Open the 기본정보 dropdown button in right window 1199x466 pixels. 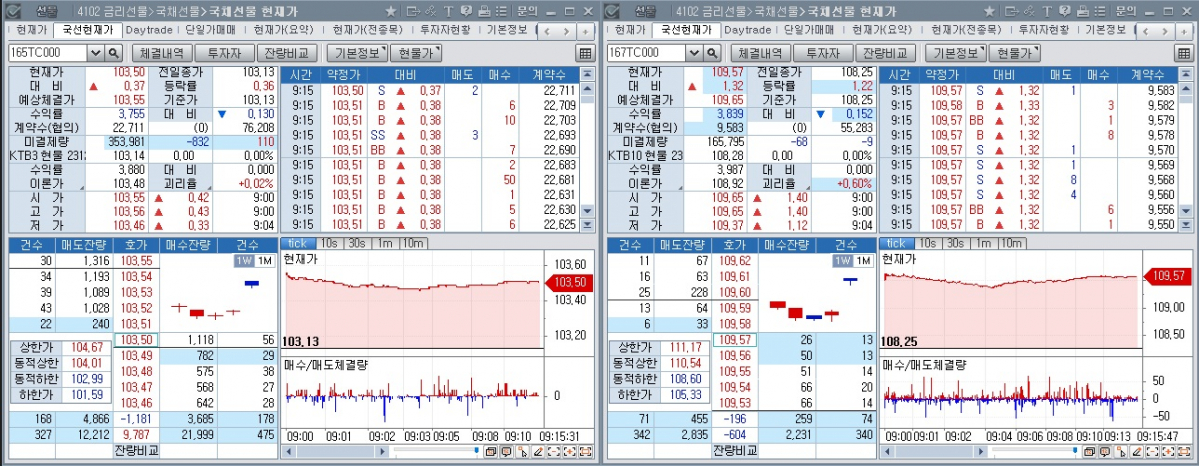pos(956,53)
